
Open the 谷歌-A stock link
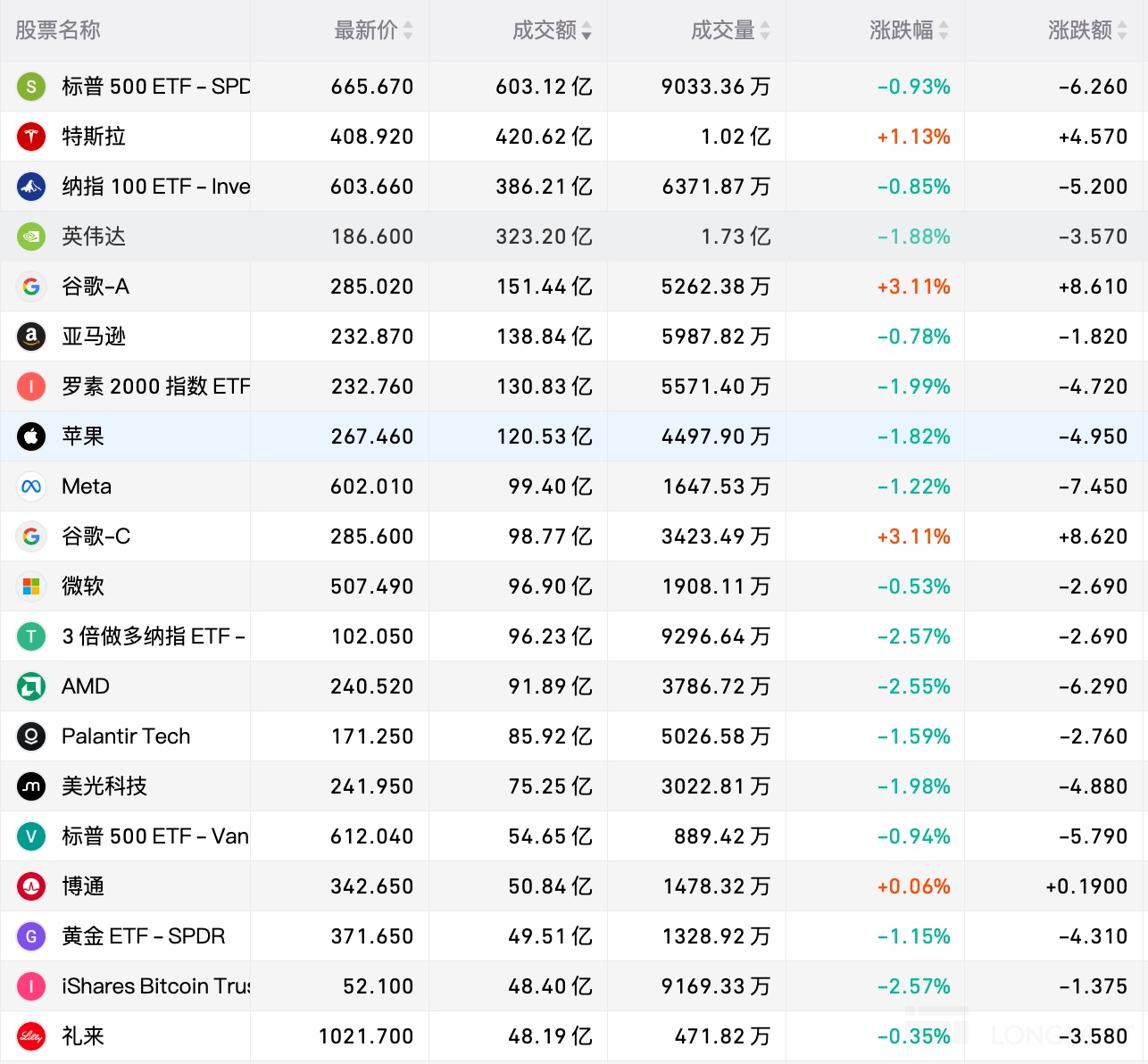96,287
